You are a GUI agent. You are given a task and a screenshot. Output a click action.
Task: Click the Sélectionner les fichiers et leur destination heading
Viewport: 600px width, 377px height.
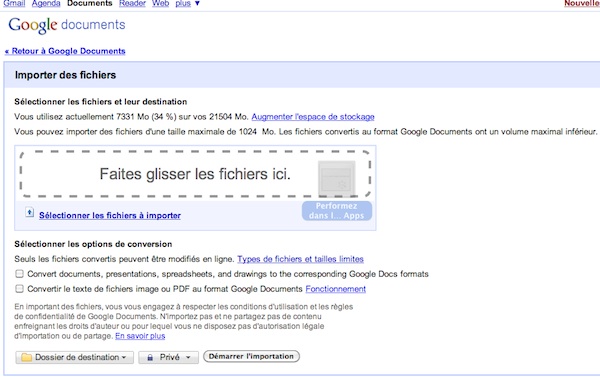(101, 102)
